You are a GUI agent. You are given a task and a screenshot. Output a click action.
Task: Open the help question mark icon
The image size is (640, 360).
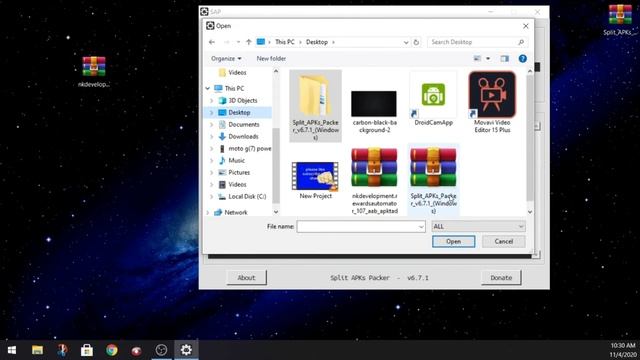click(522, 59)
